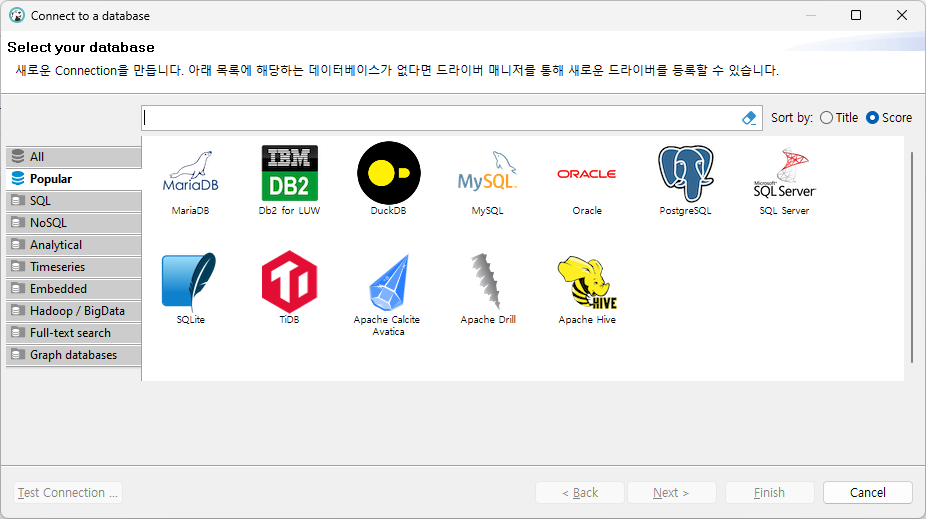Select the SQLite feather icon
The width and height of the screenshot is (926, 519).
[190, 282]
